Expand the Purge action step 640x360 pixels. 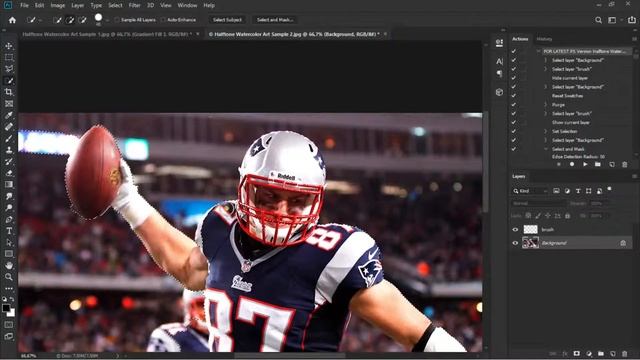point(546,105)
